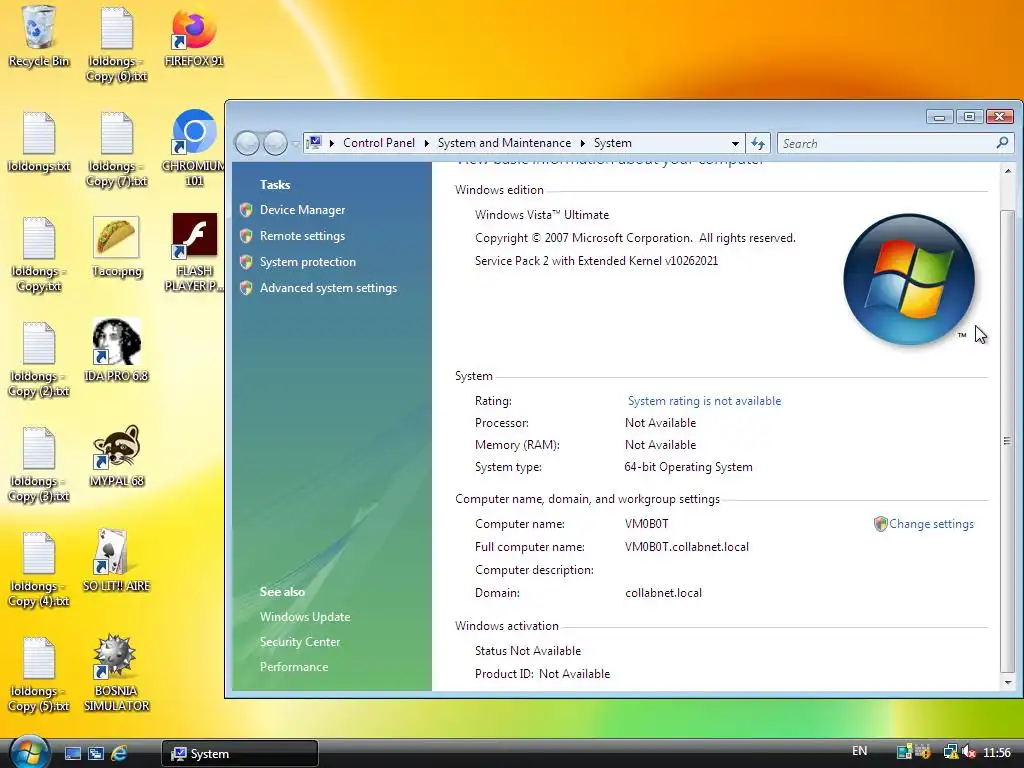Image resolution: width=1024 pixels, height=768 pixels.
Task: Click Change settings link
Action: pyautogui.click(x=931, y=524)
